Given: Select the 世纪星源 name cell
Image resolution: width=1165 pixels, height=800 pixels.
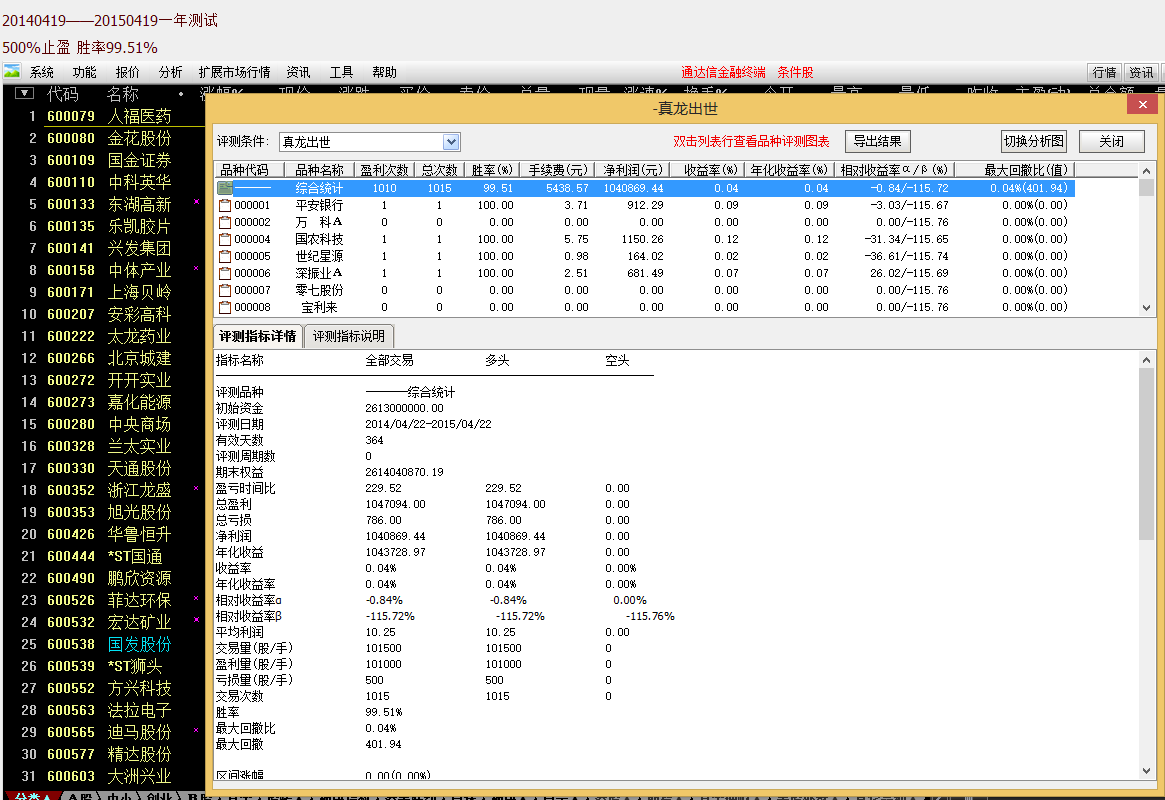Looking at the screenshot, I should (x=319, y=256).
